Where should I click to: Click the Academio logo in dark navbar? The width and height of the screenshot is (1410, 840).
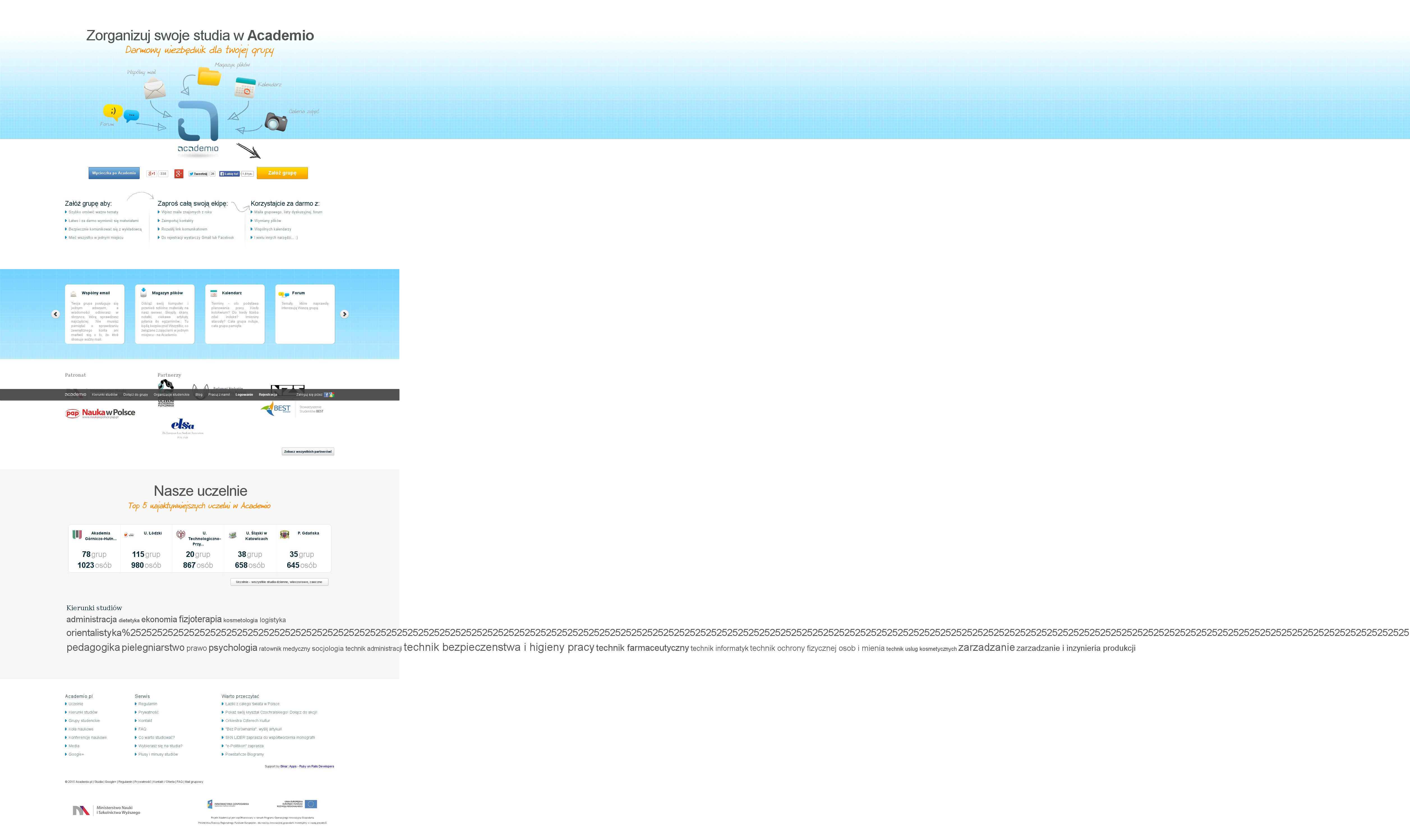click(75, 395)
